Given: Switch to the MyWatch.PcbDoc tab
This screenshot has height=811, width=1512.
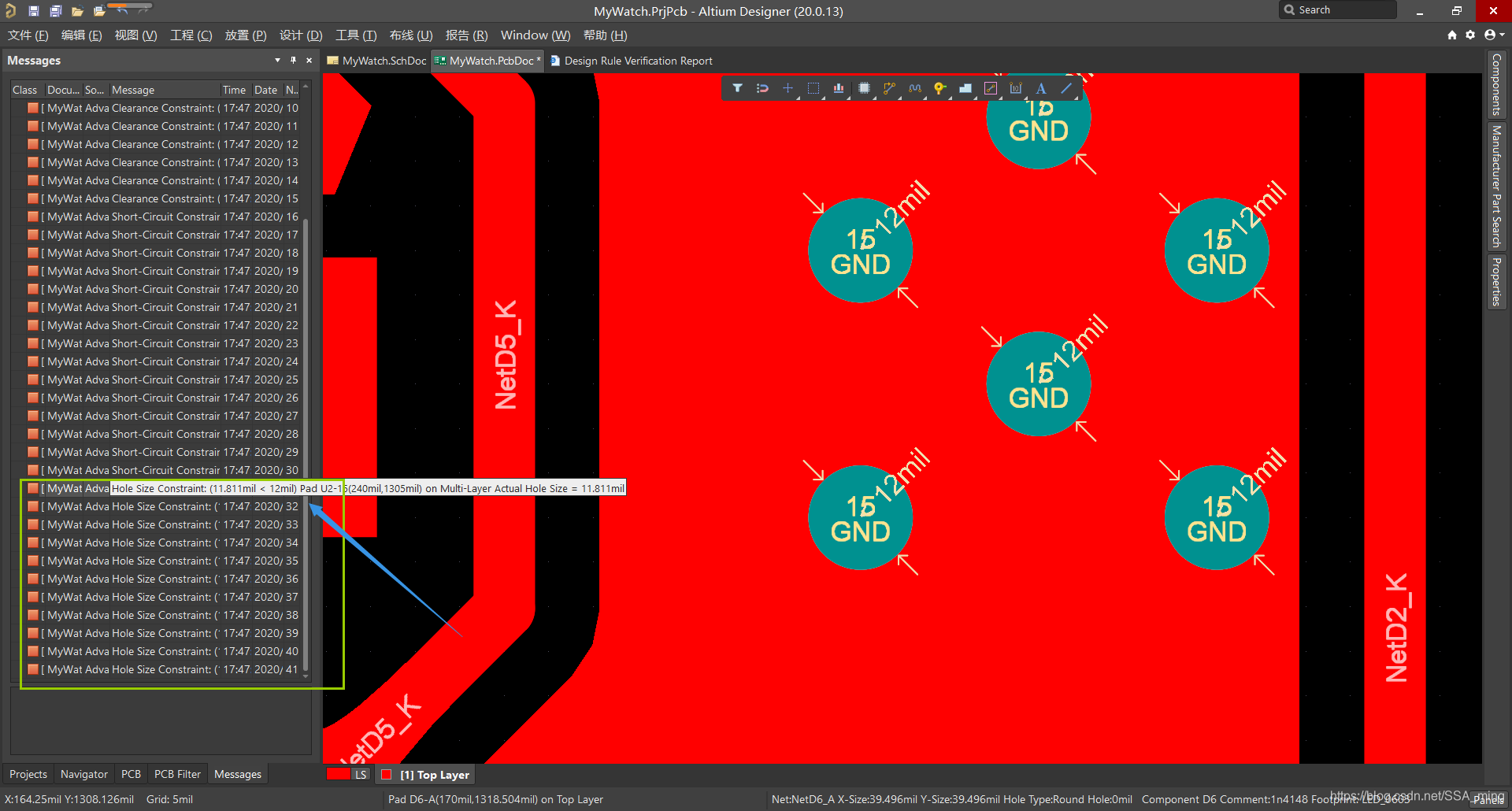Looking at the screenshot, I should tap(487, 61).
